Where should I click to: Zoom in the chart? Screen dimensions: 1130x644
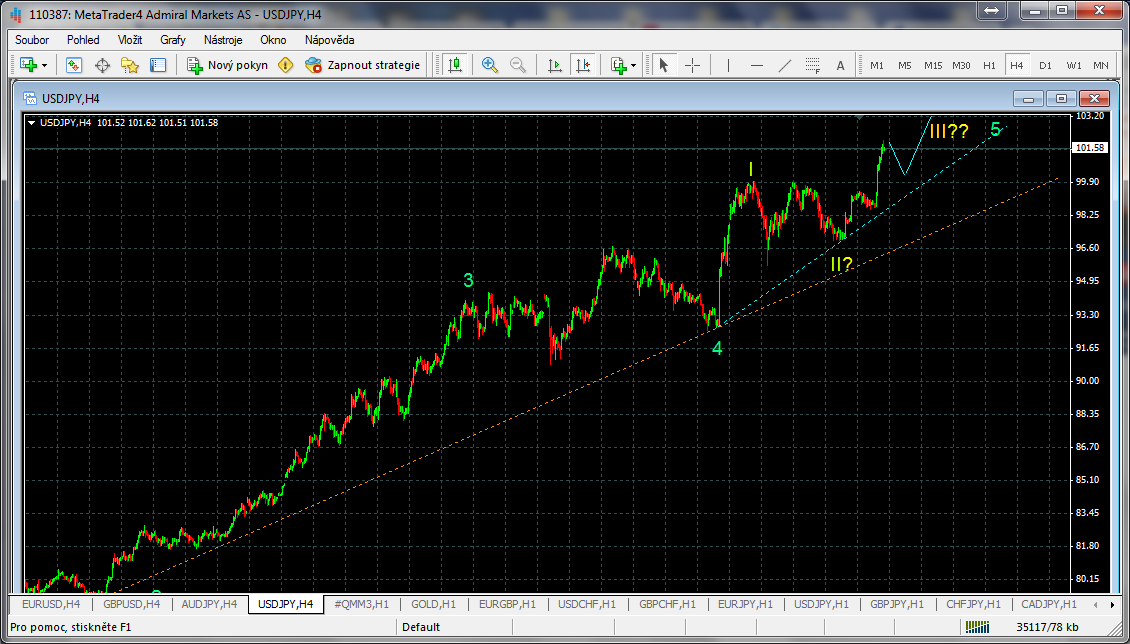(x=490, y=66)
